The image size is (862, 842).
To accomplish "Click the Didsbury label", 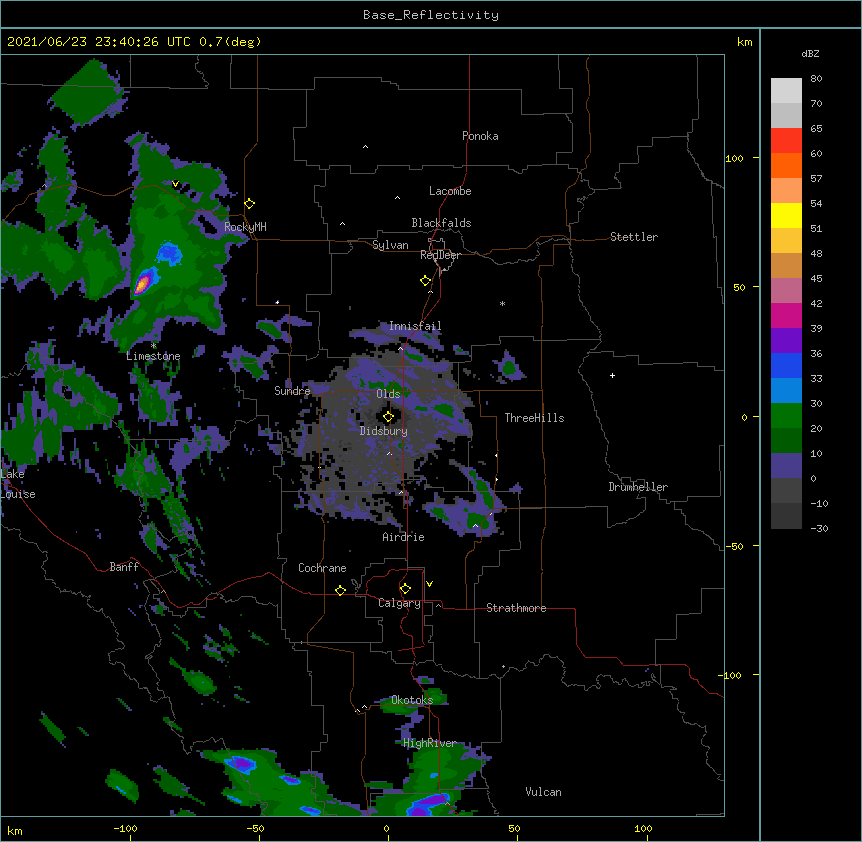I will (384, 431).
